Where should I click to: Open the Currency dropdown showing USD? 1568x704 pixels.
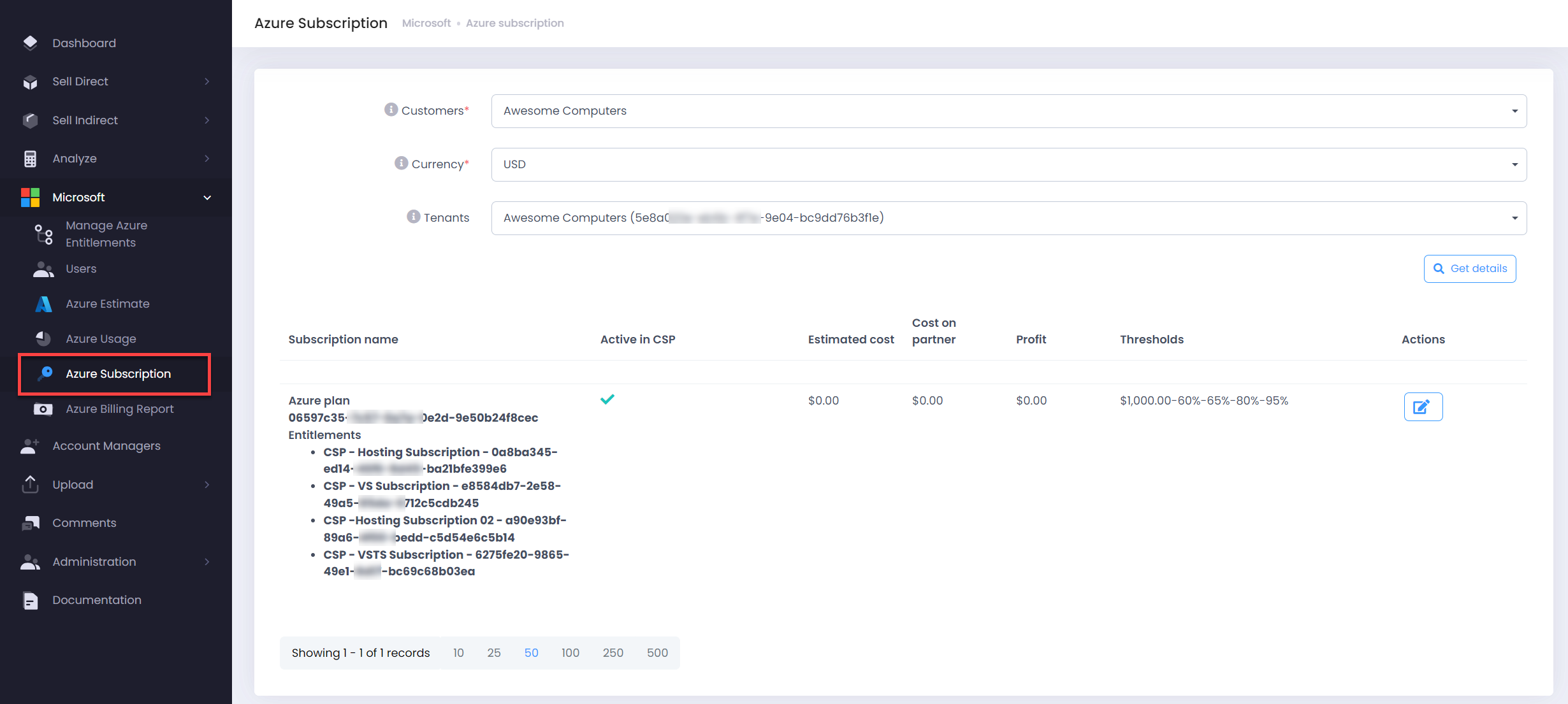tap(1008, 164)
